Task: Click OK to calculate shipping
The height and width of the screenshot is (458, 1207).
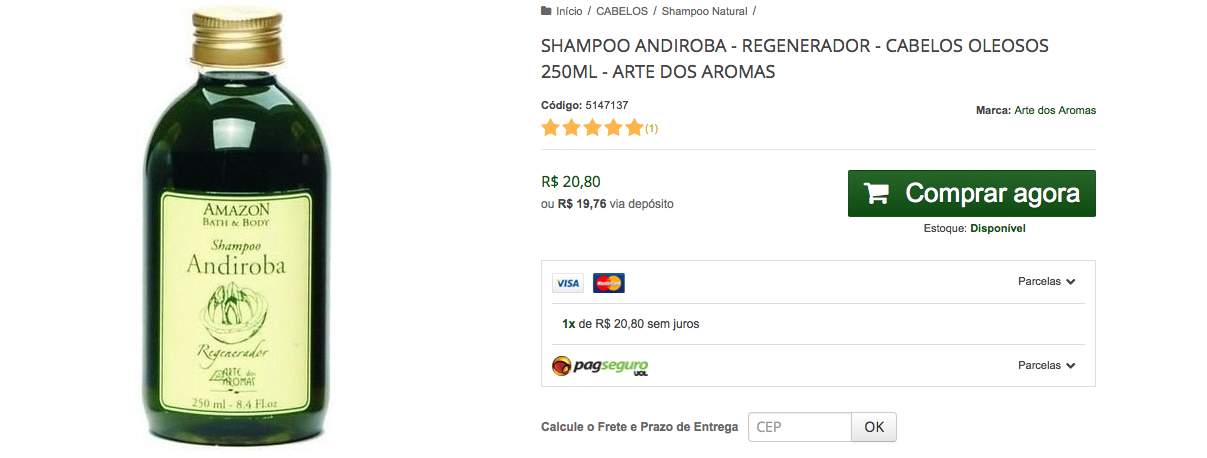Action: (x=874, y=427)
